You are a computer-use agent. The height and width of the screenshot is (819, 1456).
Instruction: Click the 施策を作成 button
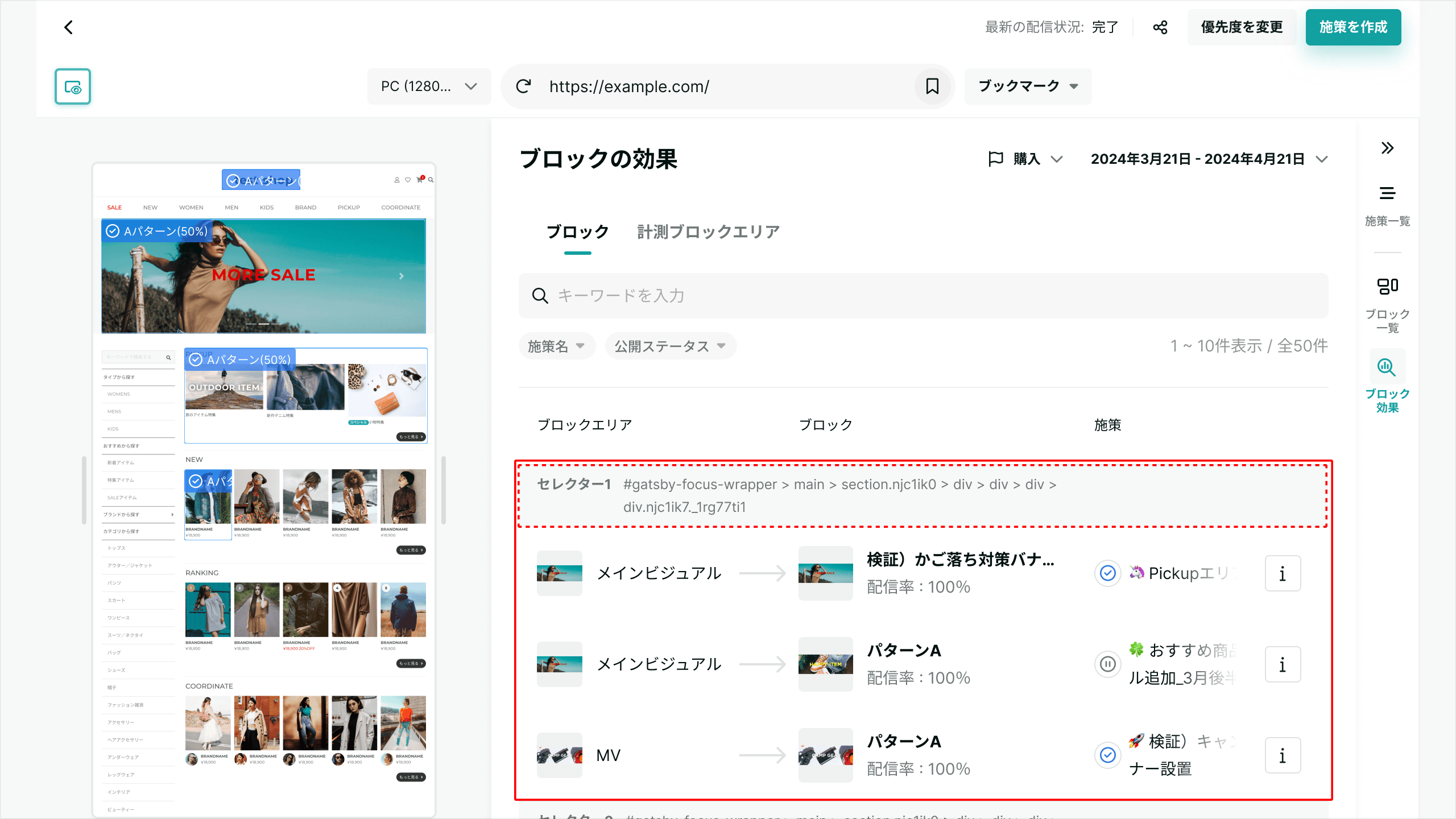pyautogui.click(x=1353, y=27)
